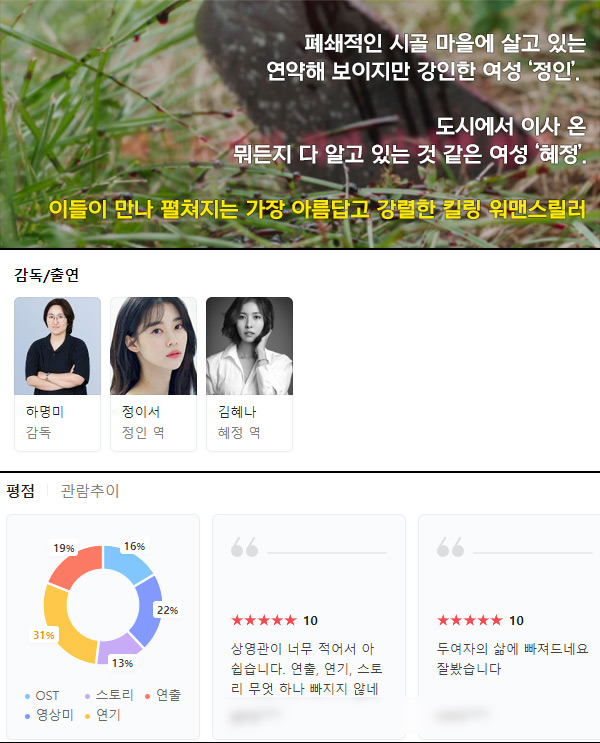
Task: Open director 하명미 profile photo
Action: 57,346
